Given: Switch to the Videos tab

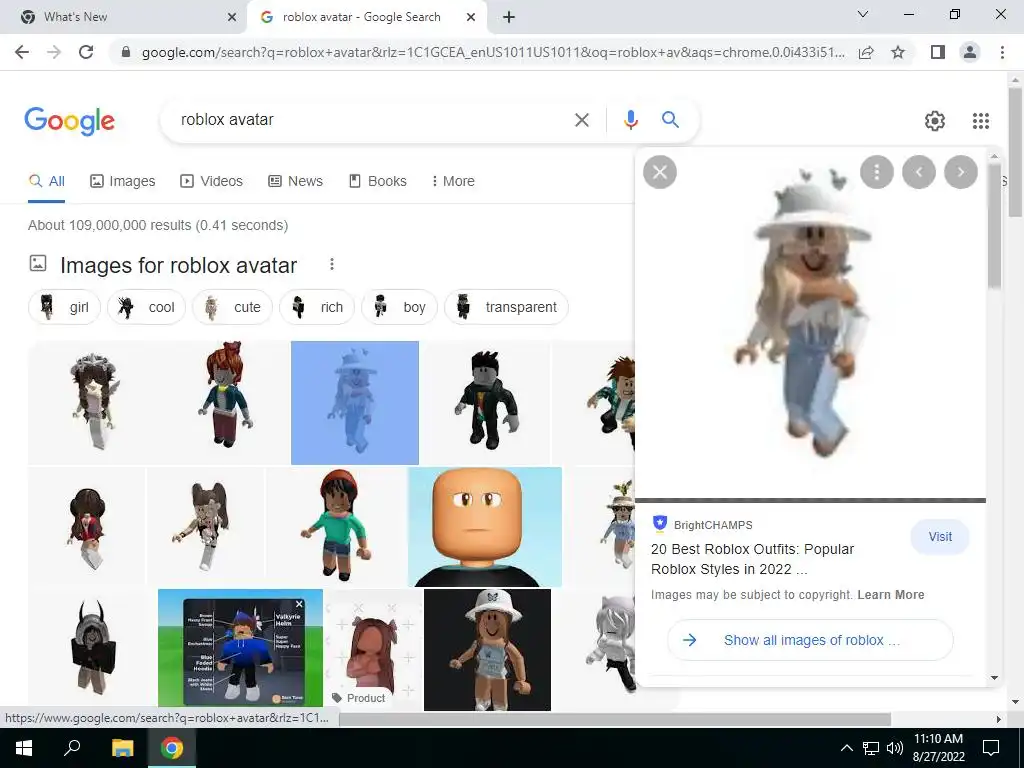Looking at the screenshot, I should tap(212, 182).
